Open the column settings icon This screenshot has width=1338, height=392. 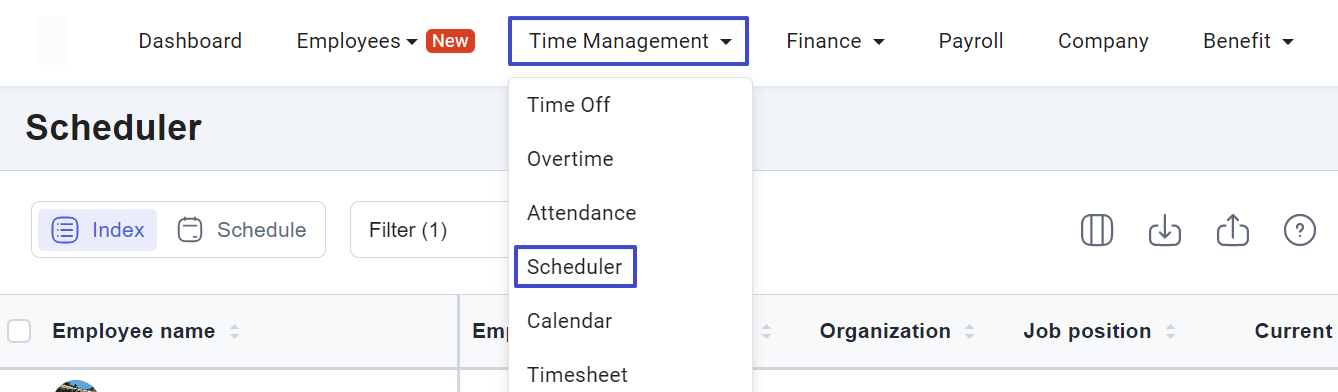pos(1097,230)
